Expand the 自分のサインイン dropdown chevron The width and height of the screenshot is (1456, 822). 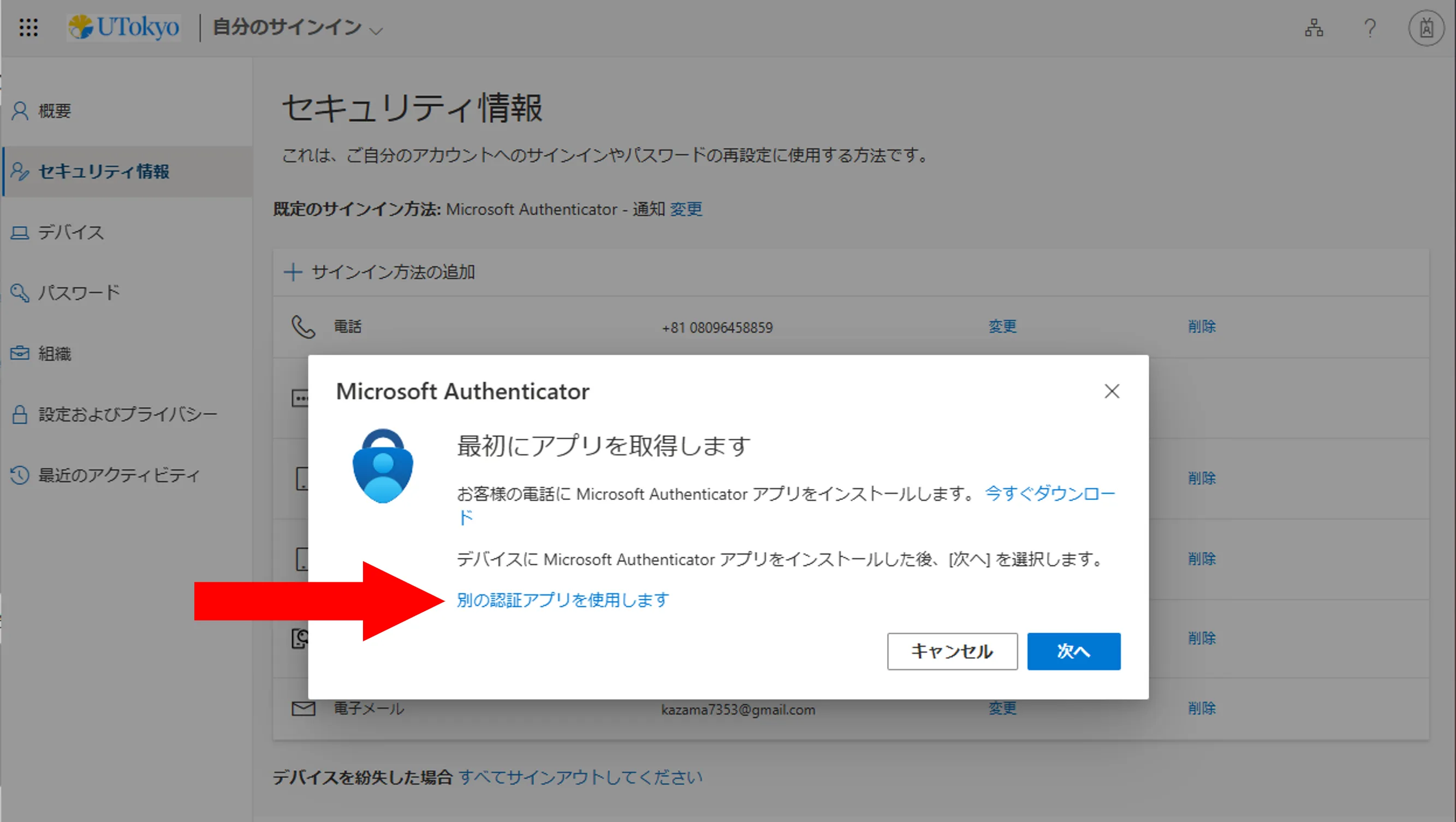pos(376,31)
